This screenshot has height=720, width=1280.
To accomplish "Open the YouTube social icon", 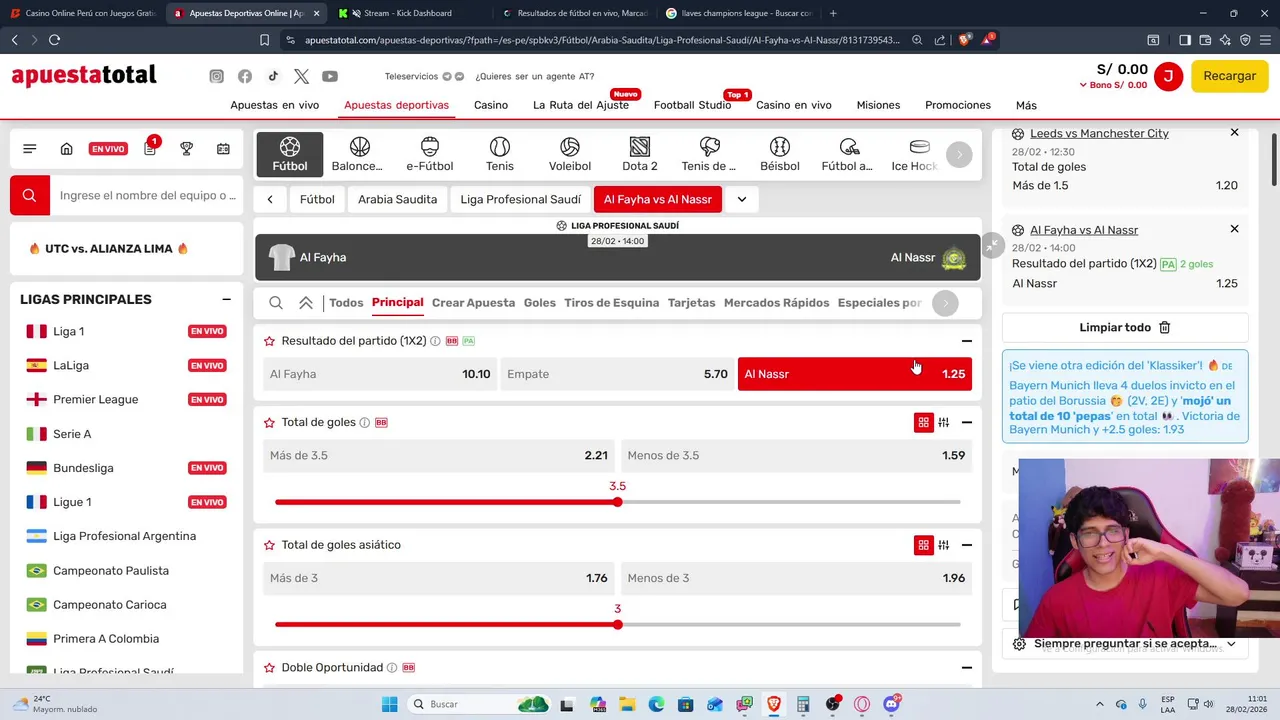I will click(330, 76).
